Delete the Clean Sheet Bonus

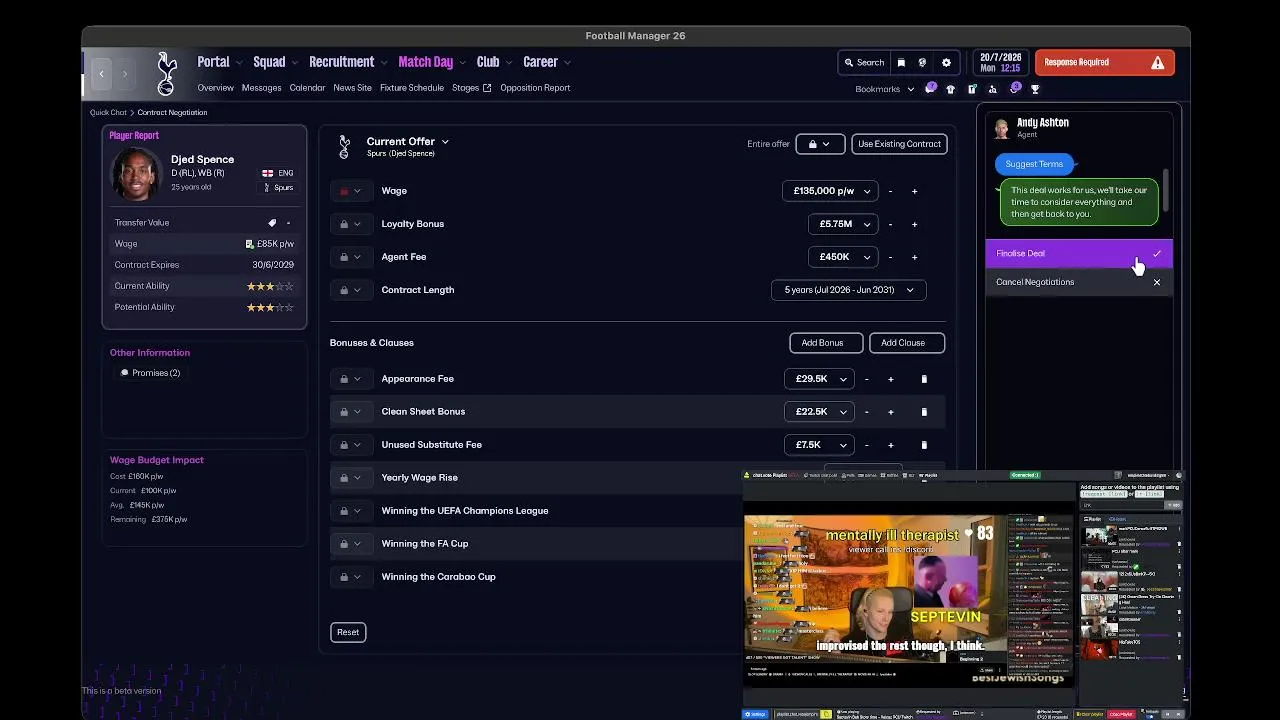pyautogui.click(x=924, y=412)
